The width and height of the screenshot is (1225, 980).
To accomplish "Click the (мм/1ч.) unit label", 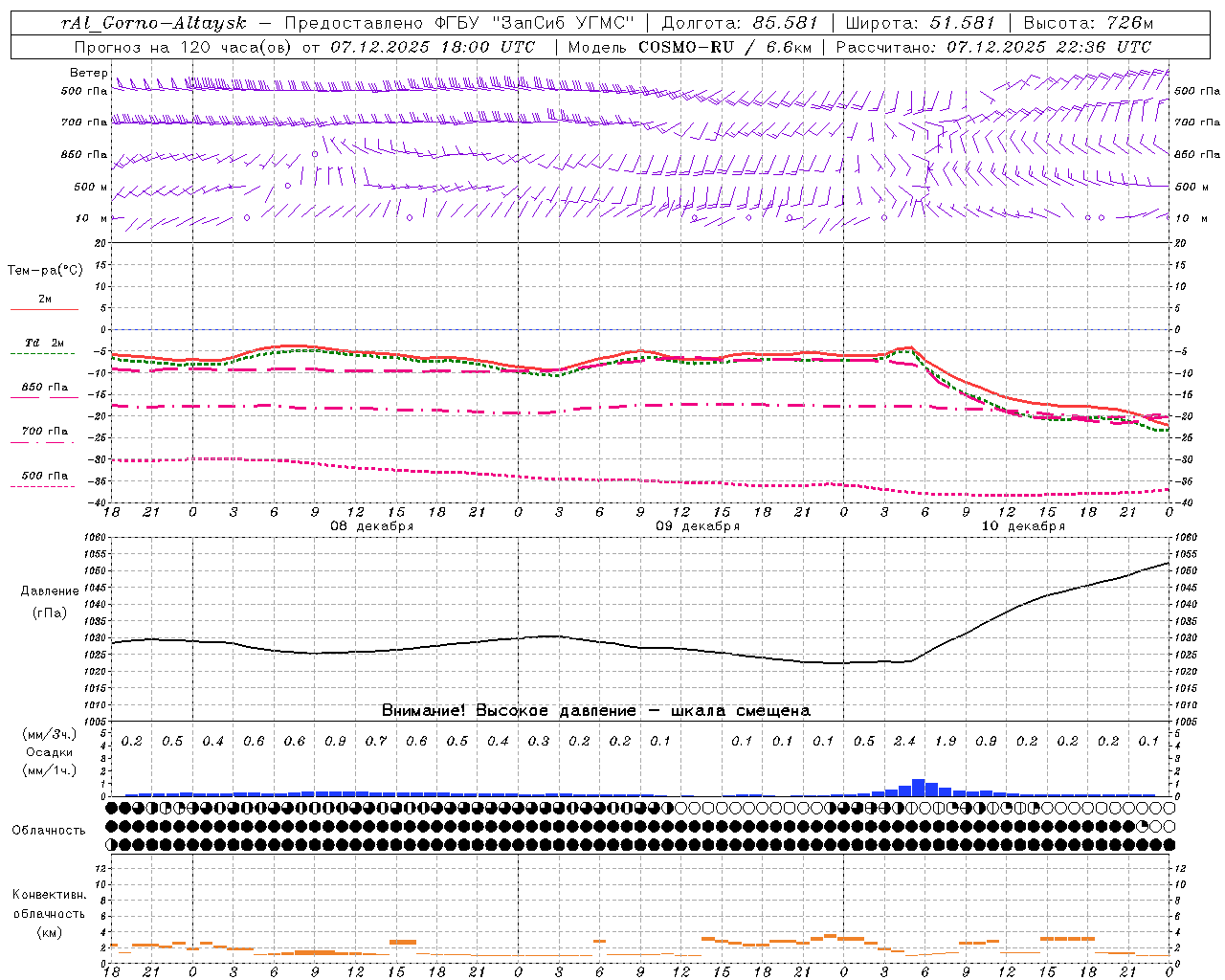I will pyautogui.click(x=50, y=770).
